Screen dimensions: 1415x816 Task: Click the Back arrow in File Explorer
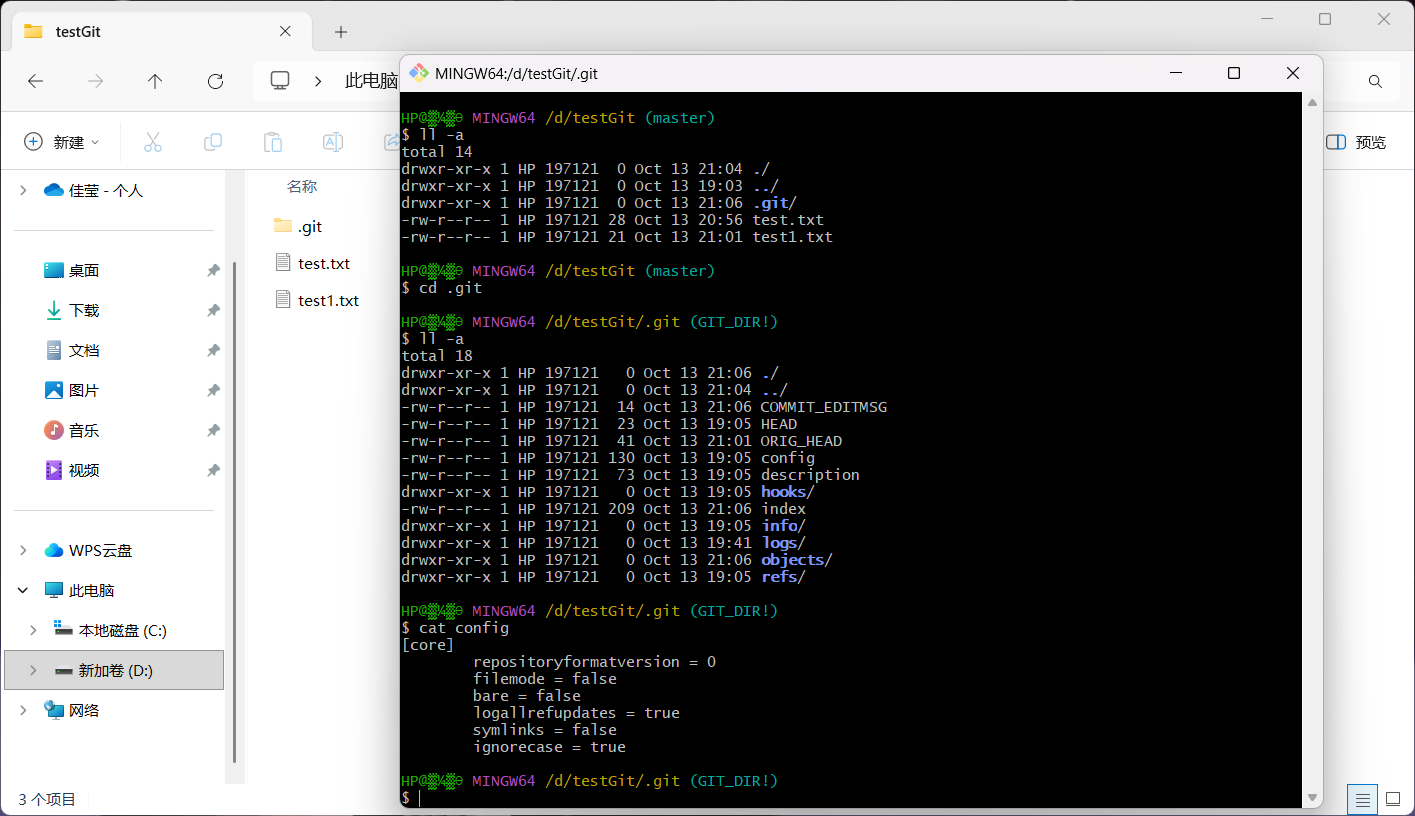click(36, 81)
